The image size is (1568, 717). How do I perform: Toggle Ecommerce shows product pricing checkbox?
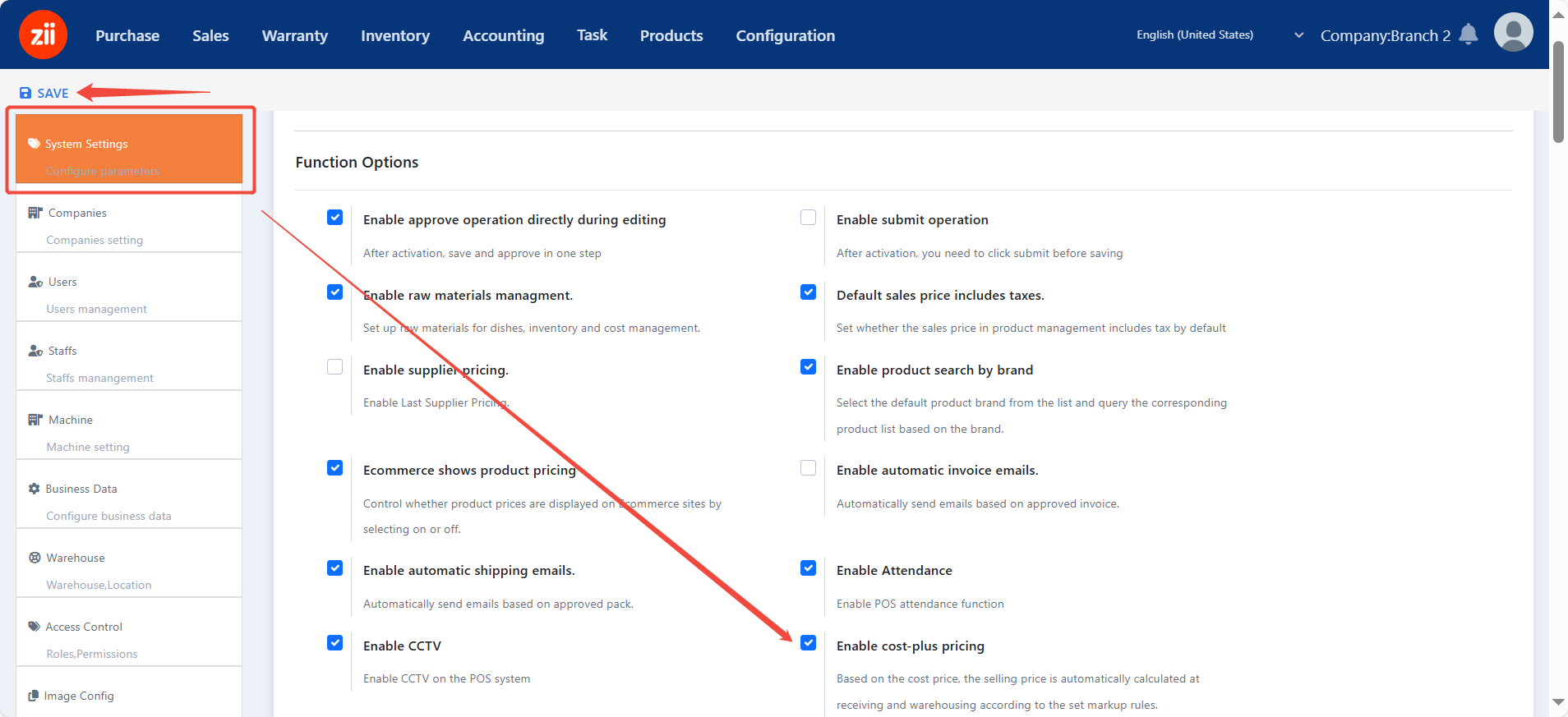(334, 468)
